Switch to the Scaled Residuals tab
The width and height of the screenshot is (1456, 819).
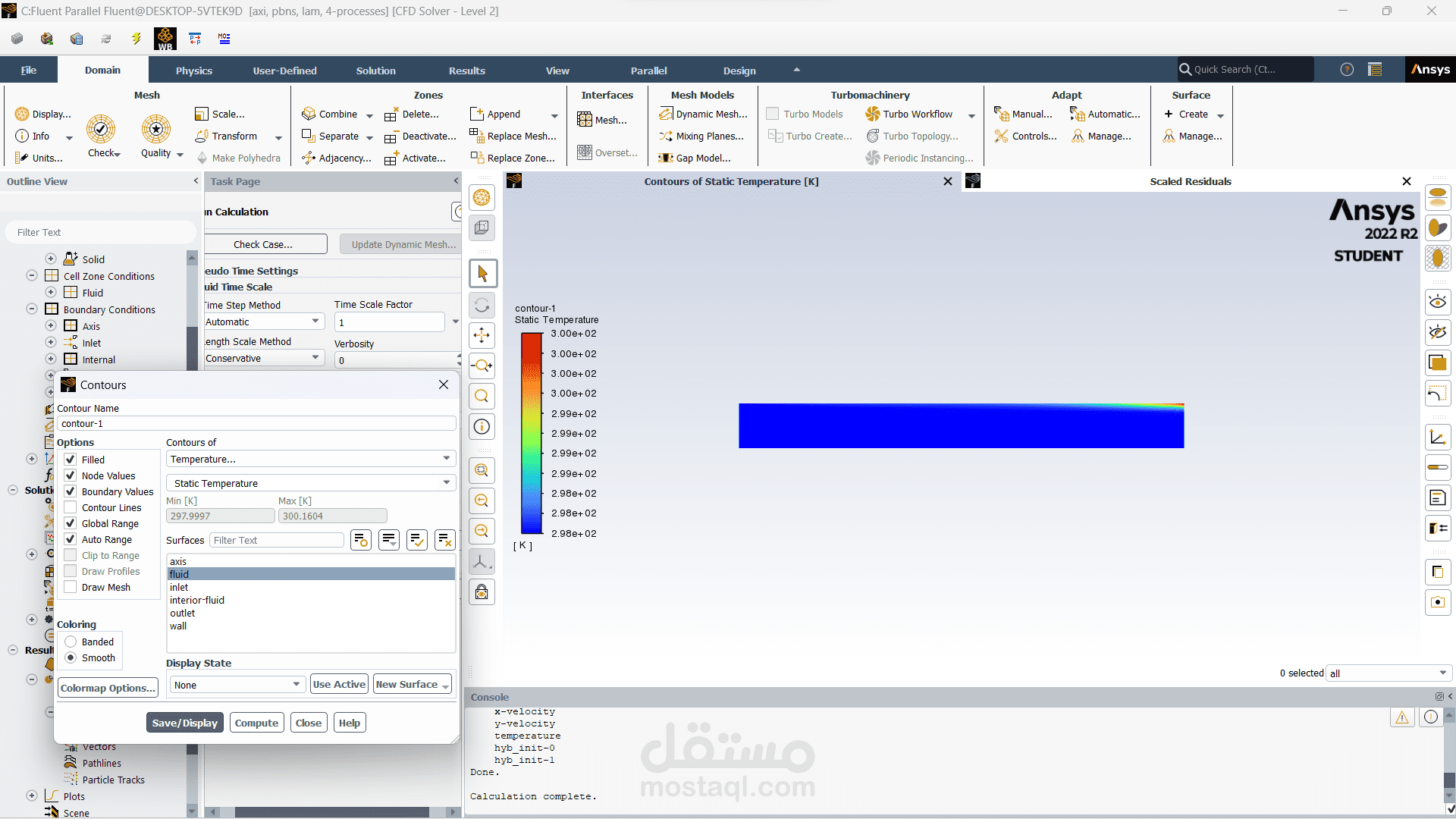1190,181
